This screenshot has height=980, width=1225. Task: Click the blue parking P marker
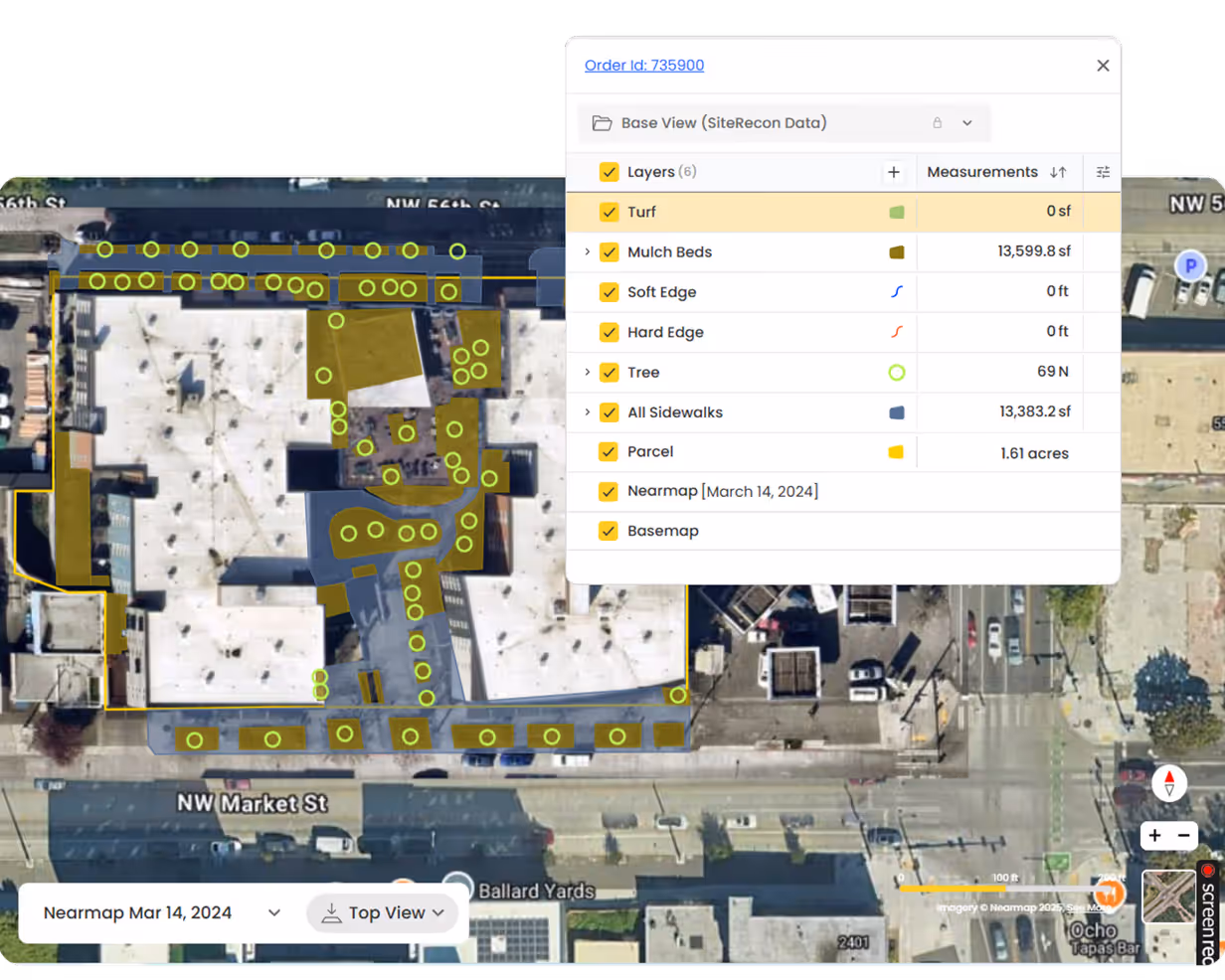click(1190, 265)
